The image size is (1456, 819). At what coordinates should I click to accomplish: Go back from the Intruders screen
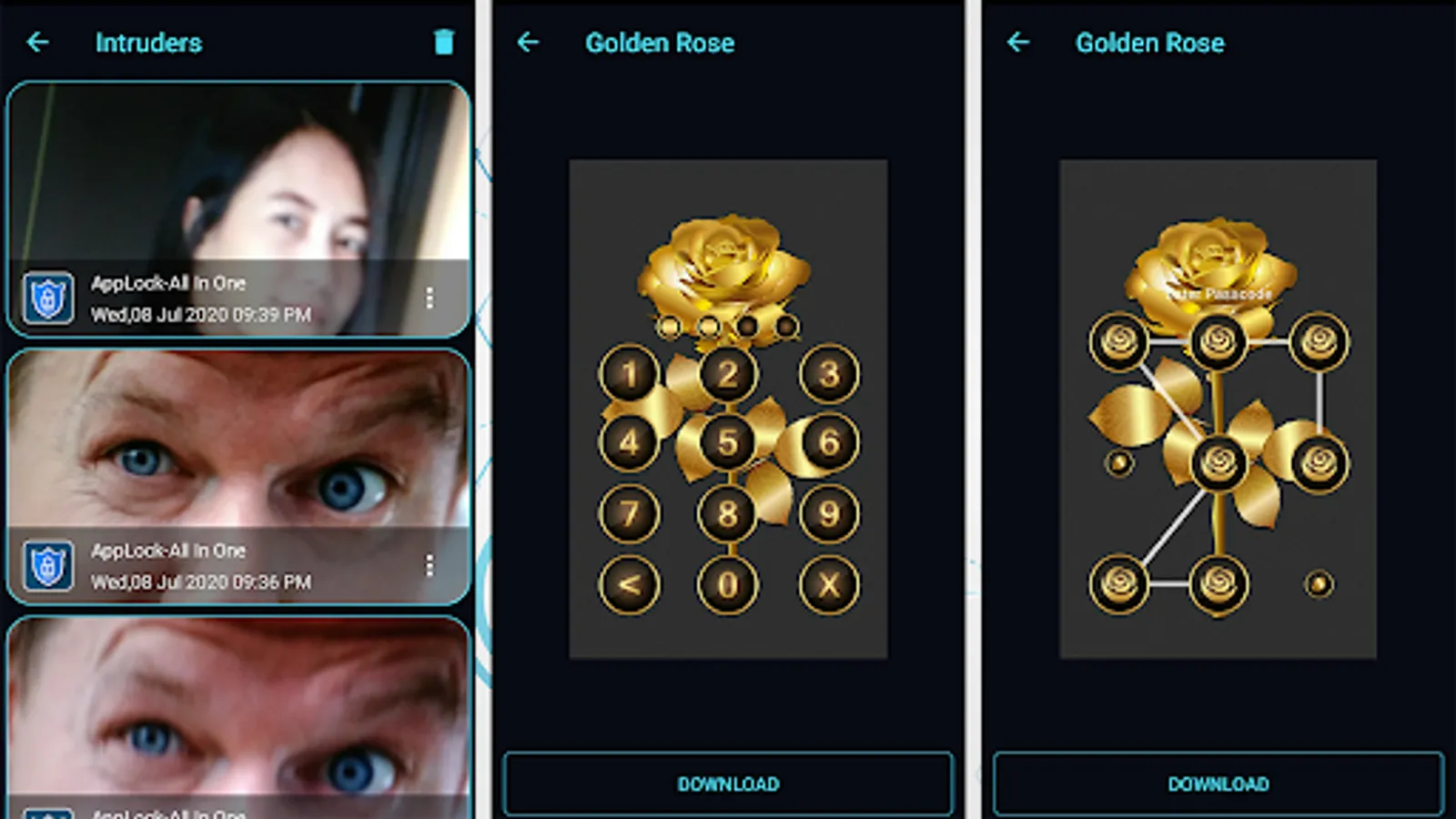click(x=38, y=42)
